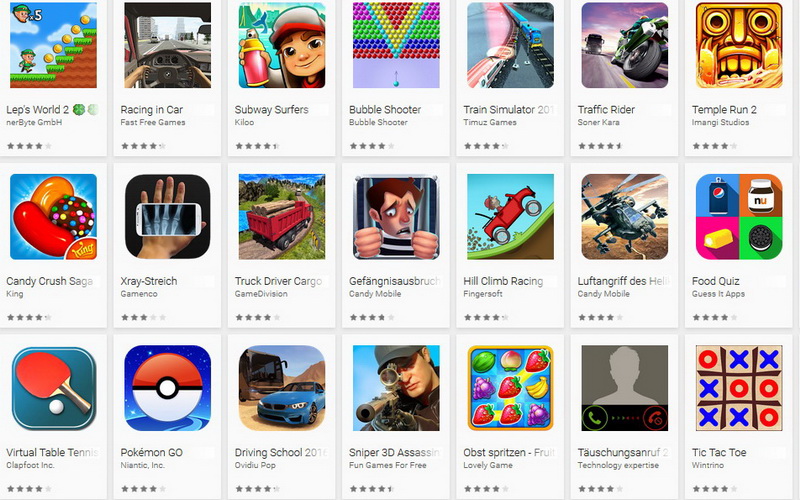Open the Sniper 3D Assassin icon
This screenshot has height=500, width=800.
(x=396, y=388)
